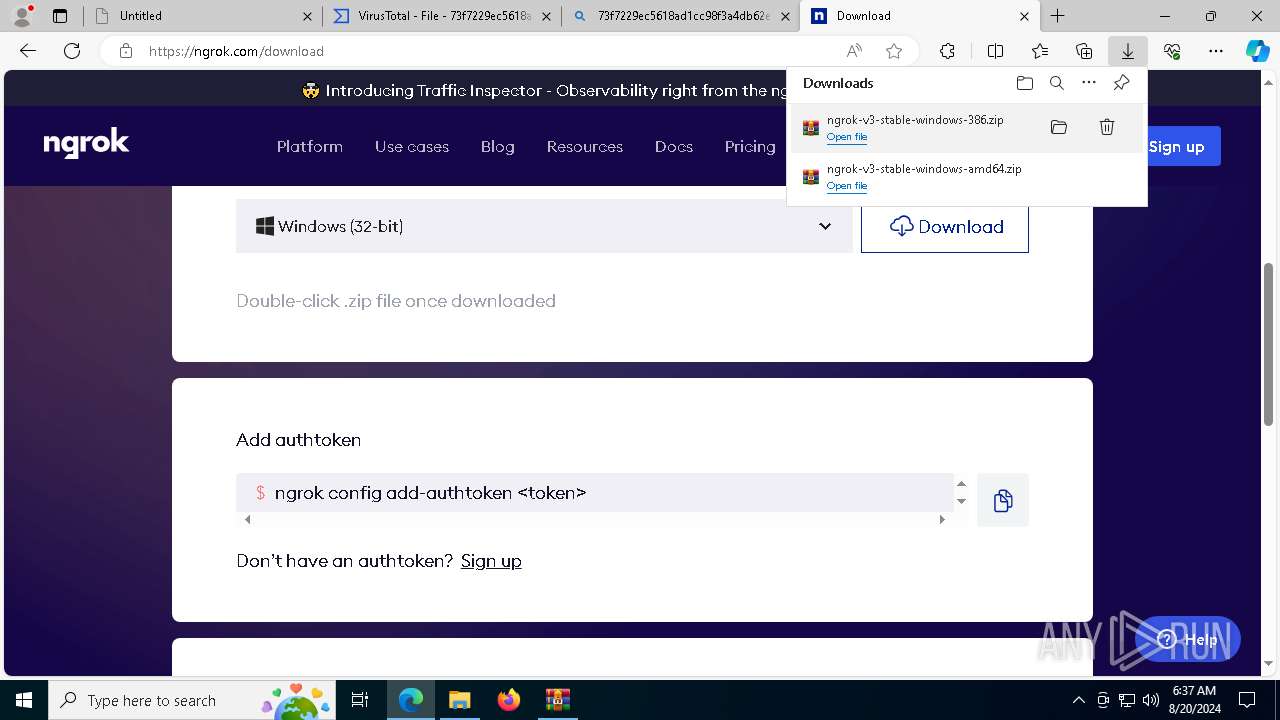This screenshot has height=720, width=1280.
Task: Open tab actions menu icon
Action: pyautogui.click(x=60, y=16)
